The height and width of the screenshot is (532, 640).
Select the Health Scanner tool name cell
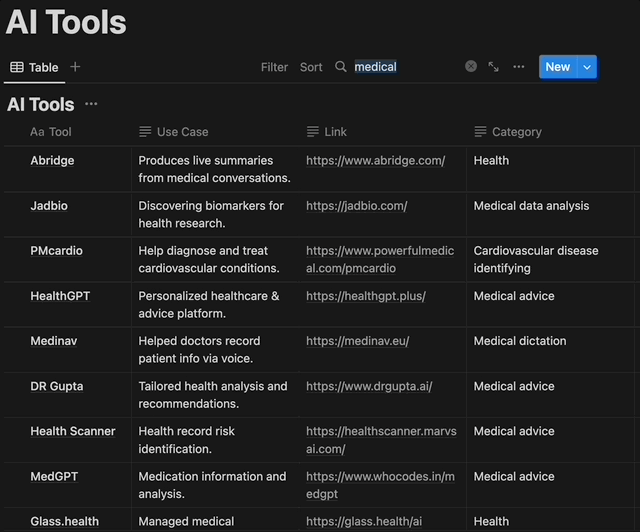[68, 440]
